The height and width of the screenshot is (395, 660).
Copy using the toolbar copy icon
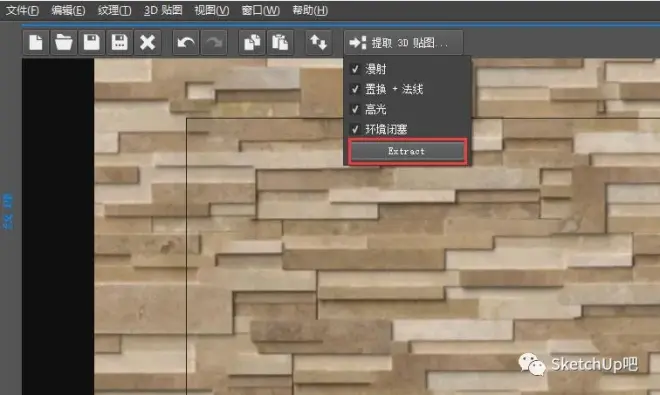tap(252, 43)
